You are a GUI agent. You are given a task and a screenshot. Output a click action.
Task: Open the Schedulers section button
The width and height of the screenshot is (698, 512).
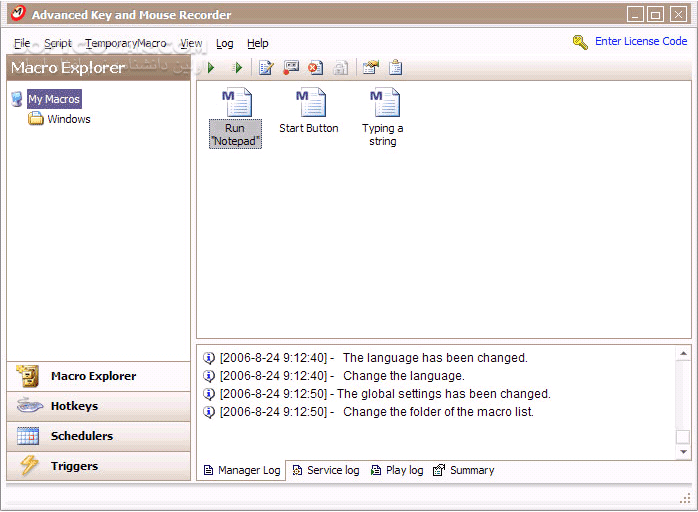(98, 436)
